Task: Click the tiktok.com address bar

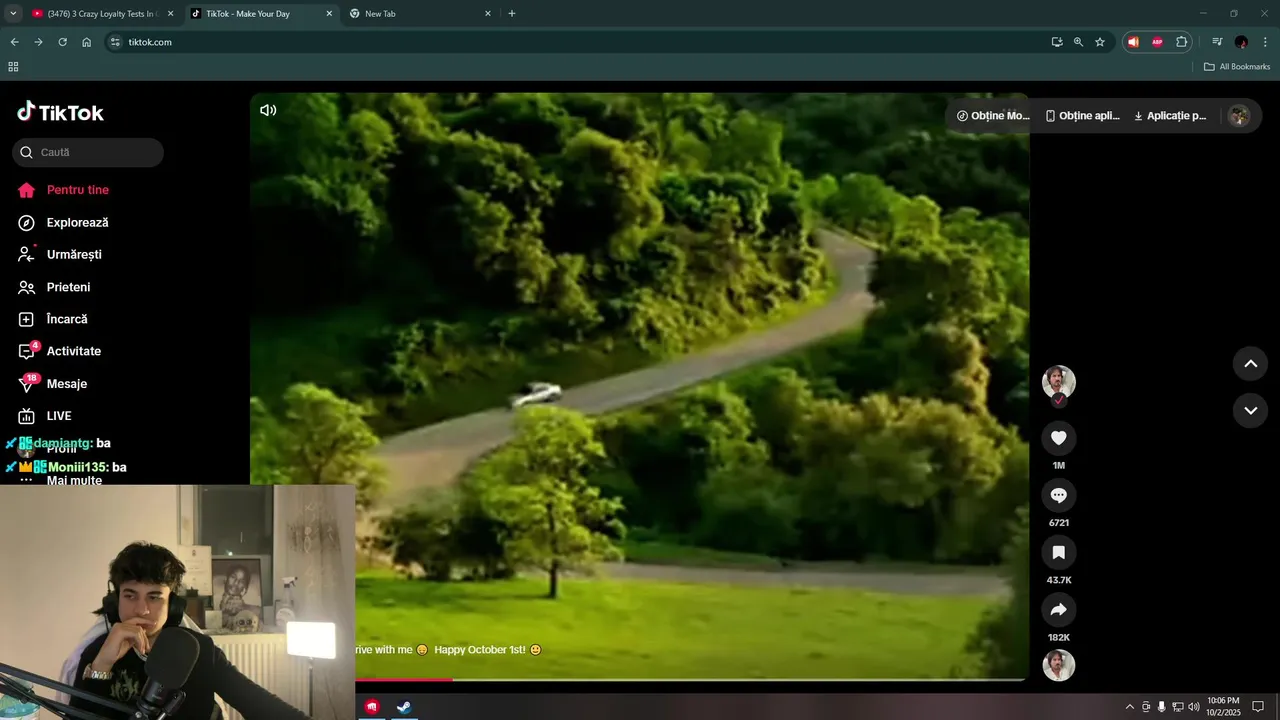Action: pyautogui.click(x=580, y=42)
